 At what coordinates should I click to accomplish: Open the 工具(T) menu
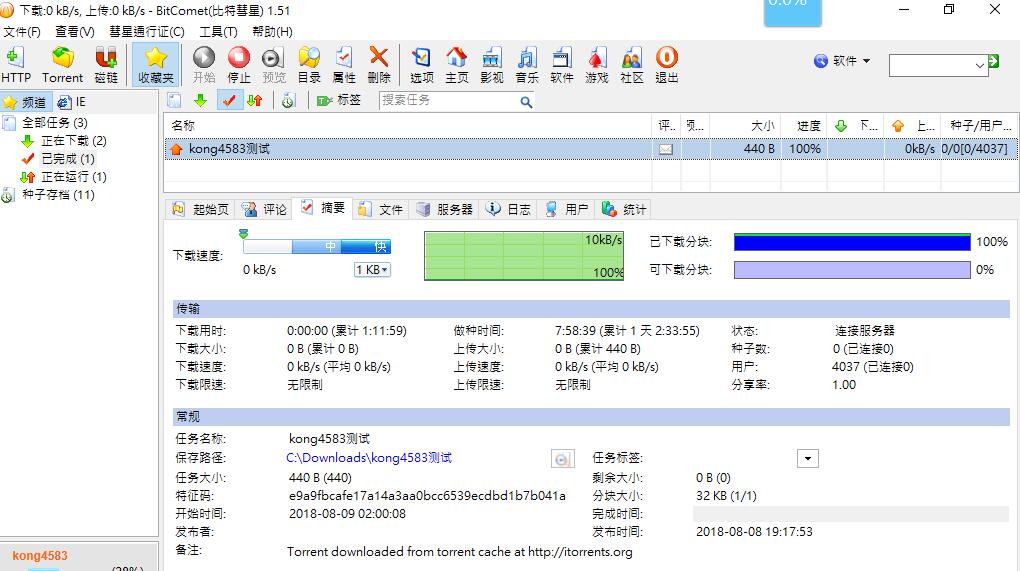[218, 31]
